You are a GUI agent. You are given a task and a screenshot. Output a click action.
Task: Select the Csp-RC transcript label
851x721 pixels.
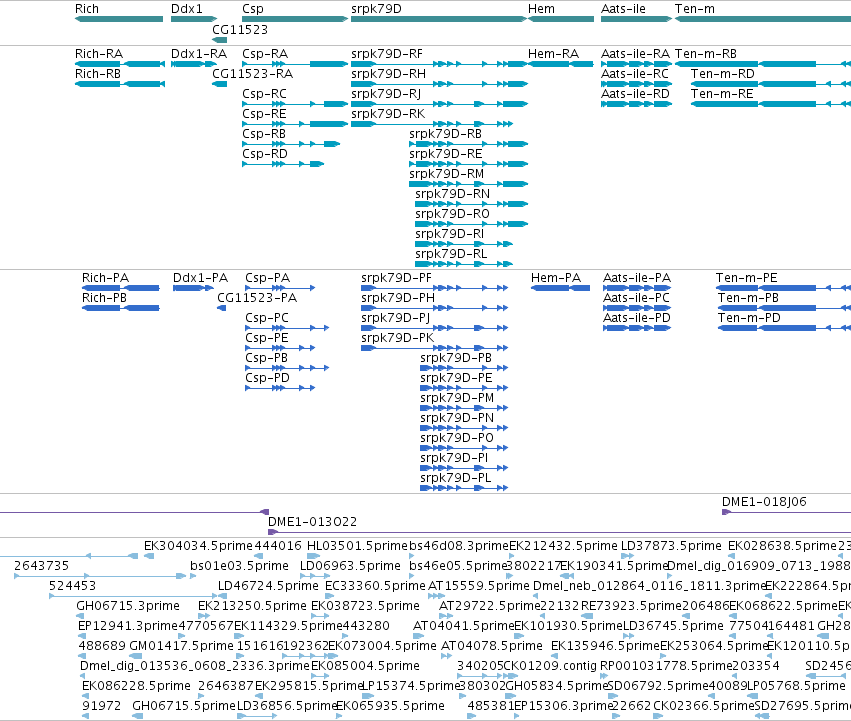click(264, 94)
